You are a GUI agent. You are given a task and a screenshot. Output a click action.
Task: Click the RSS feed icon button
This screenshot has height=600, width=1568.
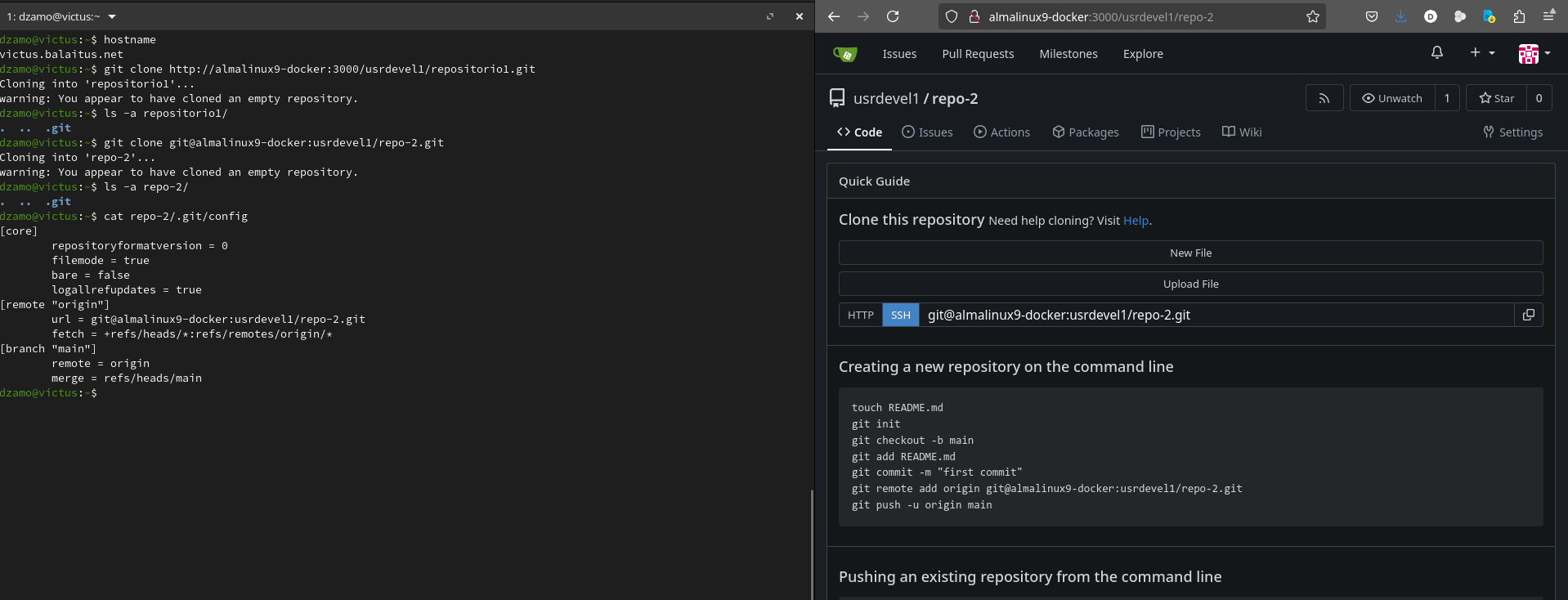pyautogui.click(x=1324, y=98)
